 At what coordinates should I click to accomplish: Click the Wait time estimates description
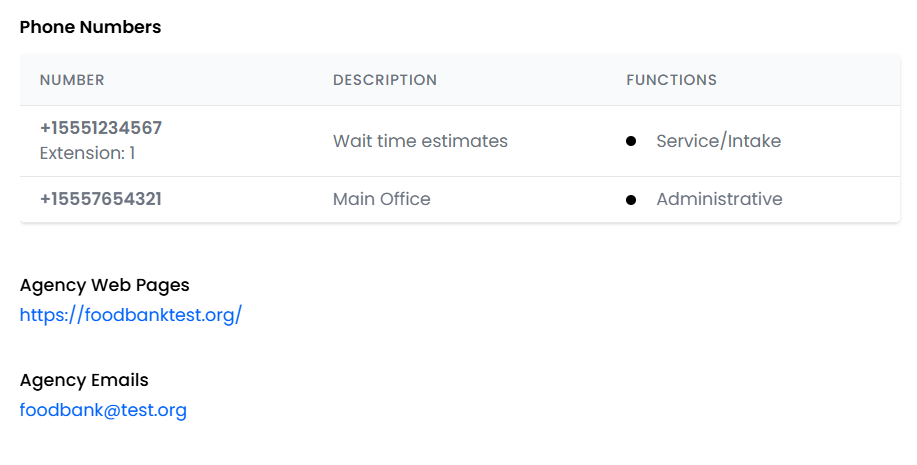tap(420, 141)
